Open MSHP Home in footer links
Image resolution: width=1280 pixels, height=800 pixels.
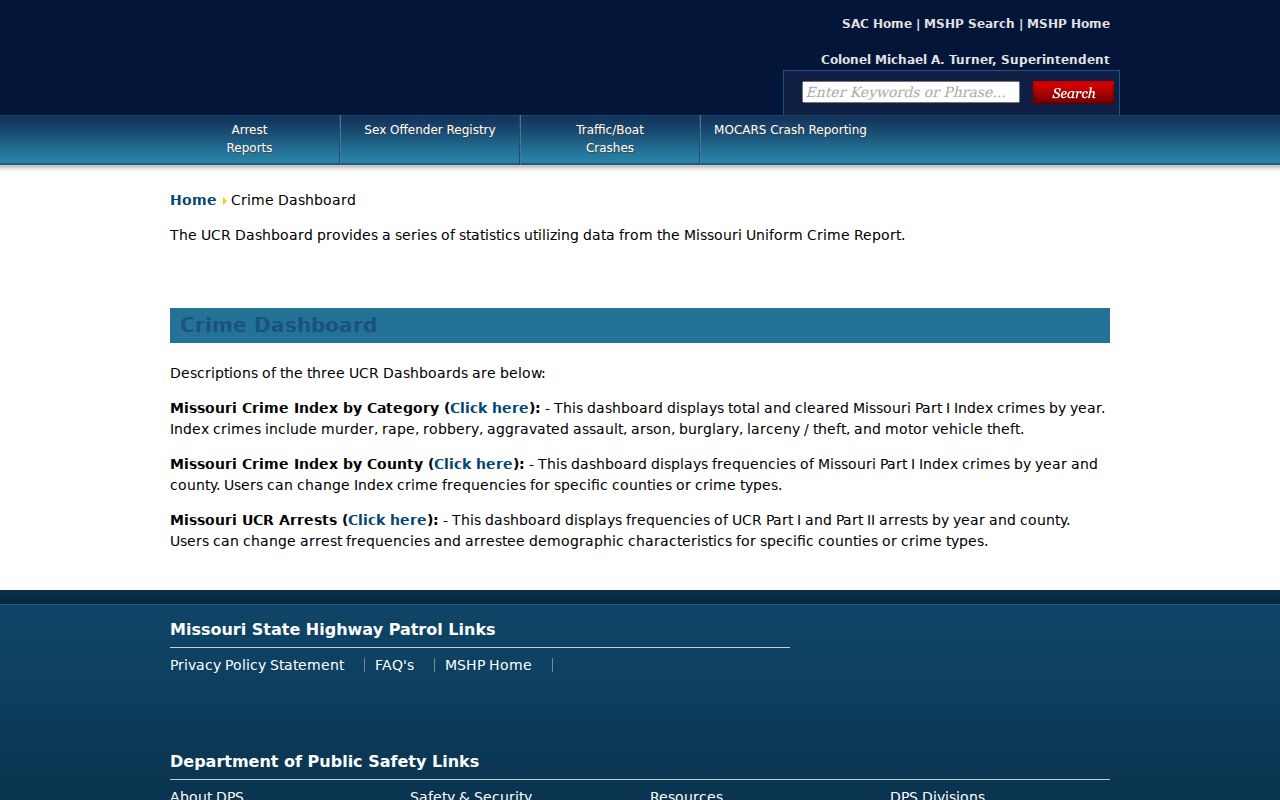pos(488,665)
